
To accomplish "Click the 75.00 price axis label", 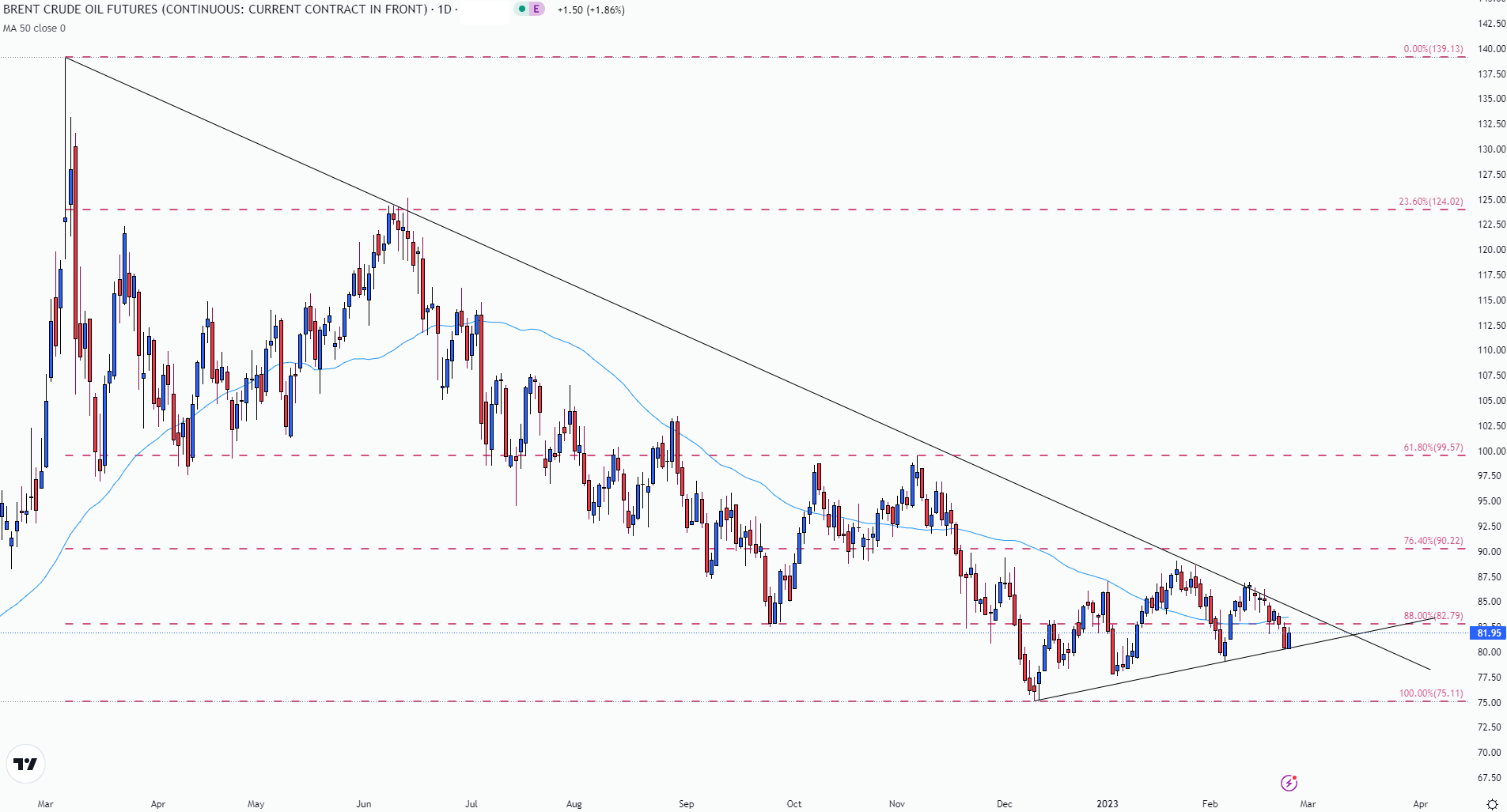I will tap(1491, 703).
